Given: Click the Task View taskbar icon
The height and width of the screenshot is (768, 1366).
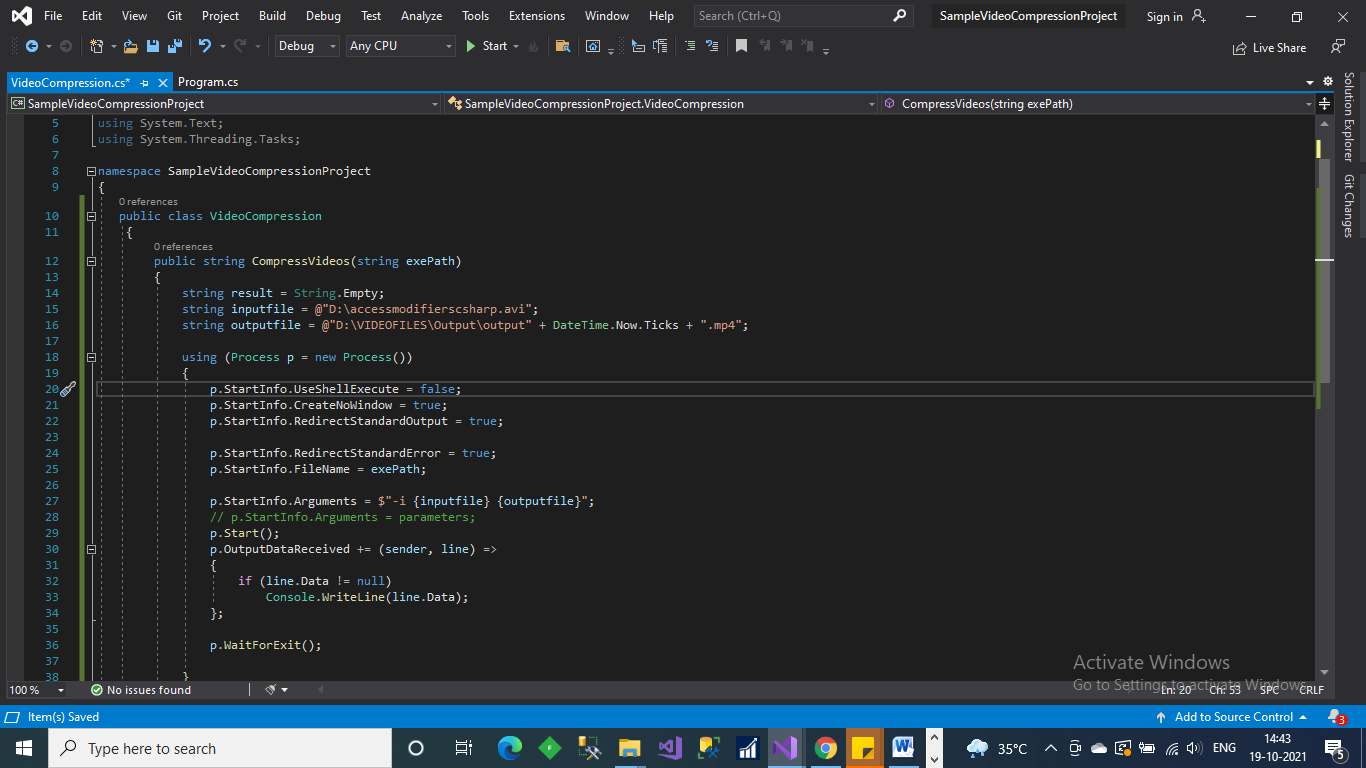Looking at the screenshot, I should 463,748.
